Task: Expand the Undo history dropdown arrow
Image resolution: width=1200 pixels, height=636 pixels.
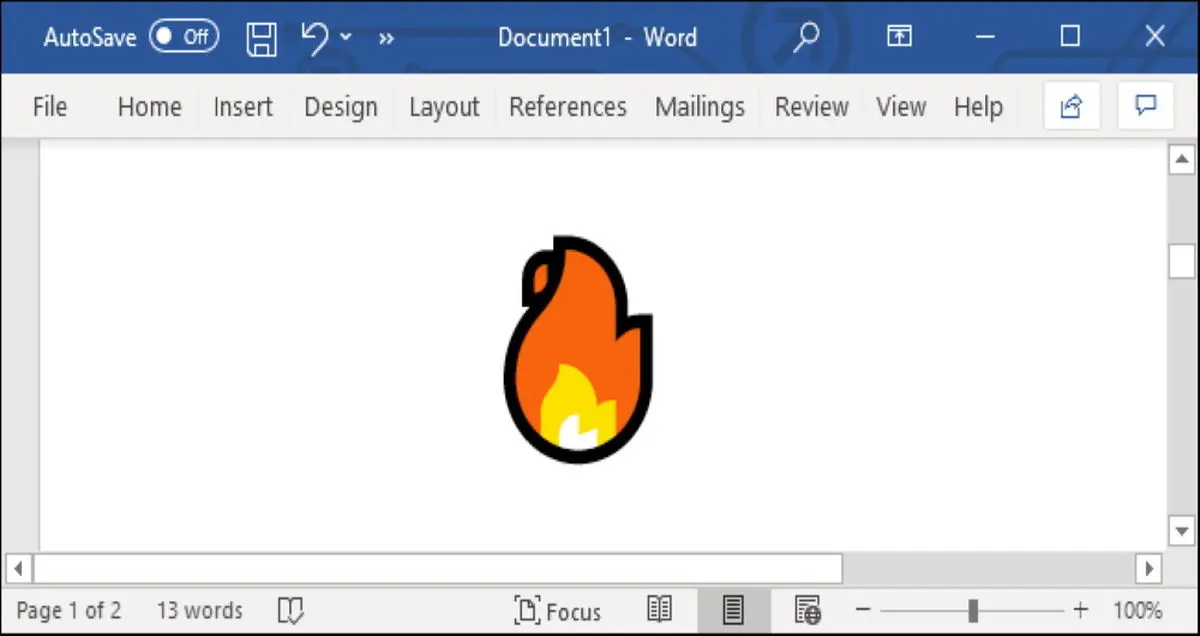Action: [x=346, y=38]
